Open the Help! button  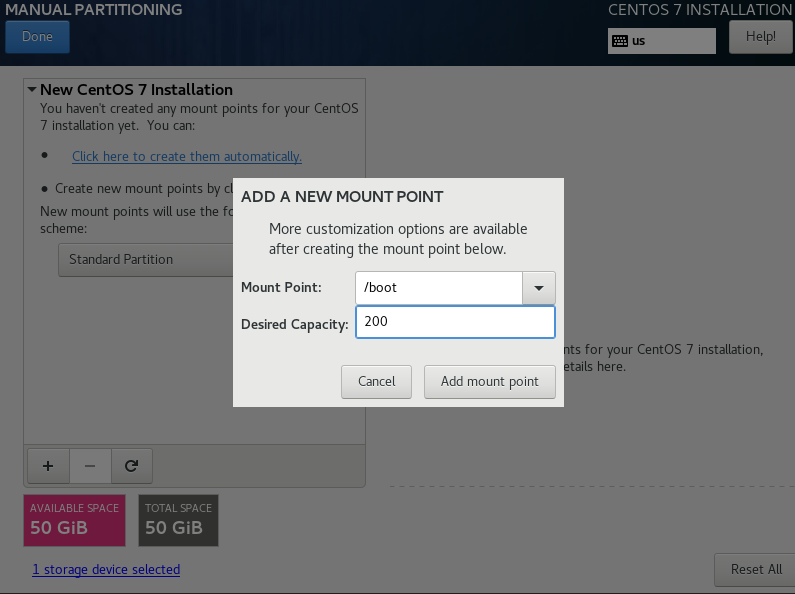click(760, 37)
